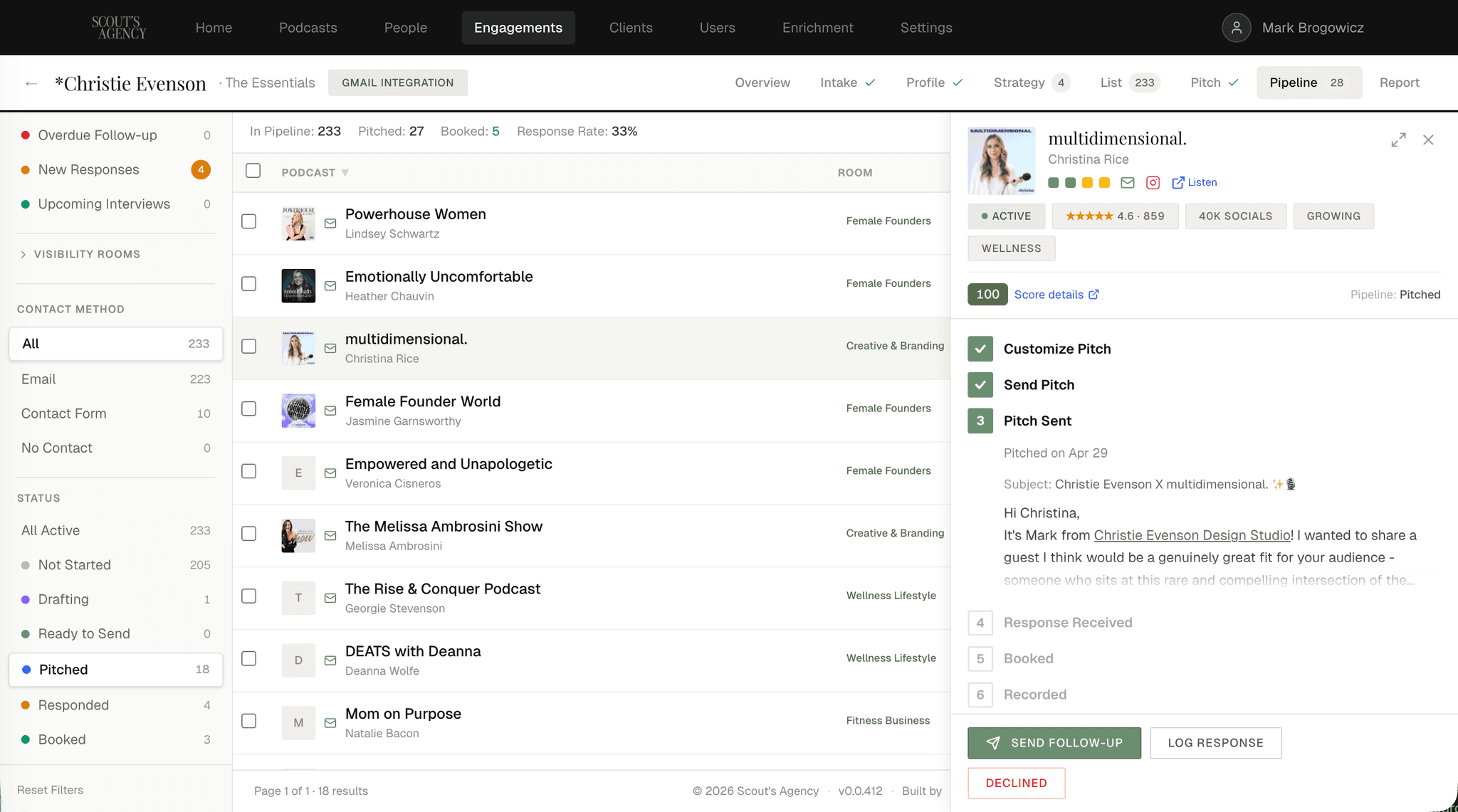Screen dimensions: 1458x812
Task: Filter by Responded status
Action: [x=116, y=705]
